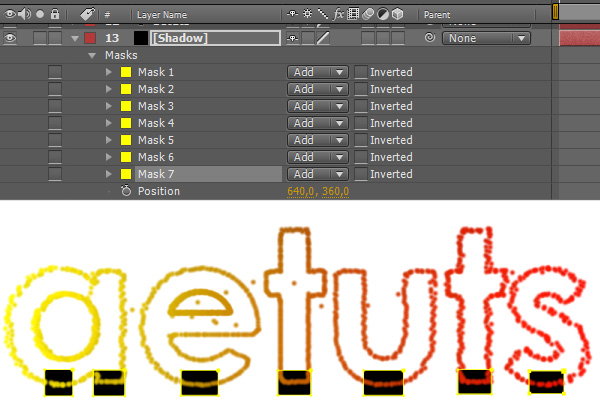600x400 pixels.
Task: Enable Inverted checkbox for Mask 4
Action: pyautogui.click(x=361, y=123)
